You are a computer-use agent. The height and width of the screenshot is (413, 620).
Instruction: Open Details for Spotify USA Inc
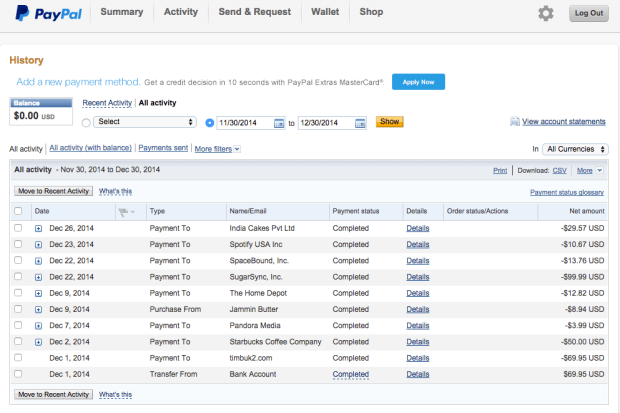418,244
